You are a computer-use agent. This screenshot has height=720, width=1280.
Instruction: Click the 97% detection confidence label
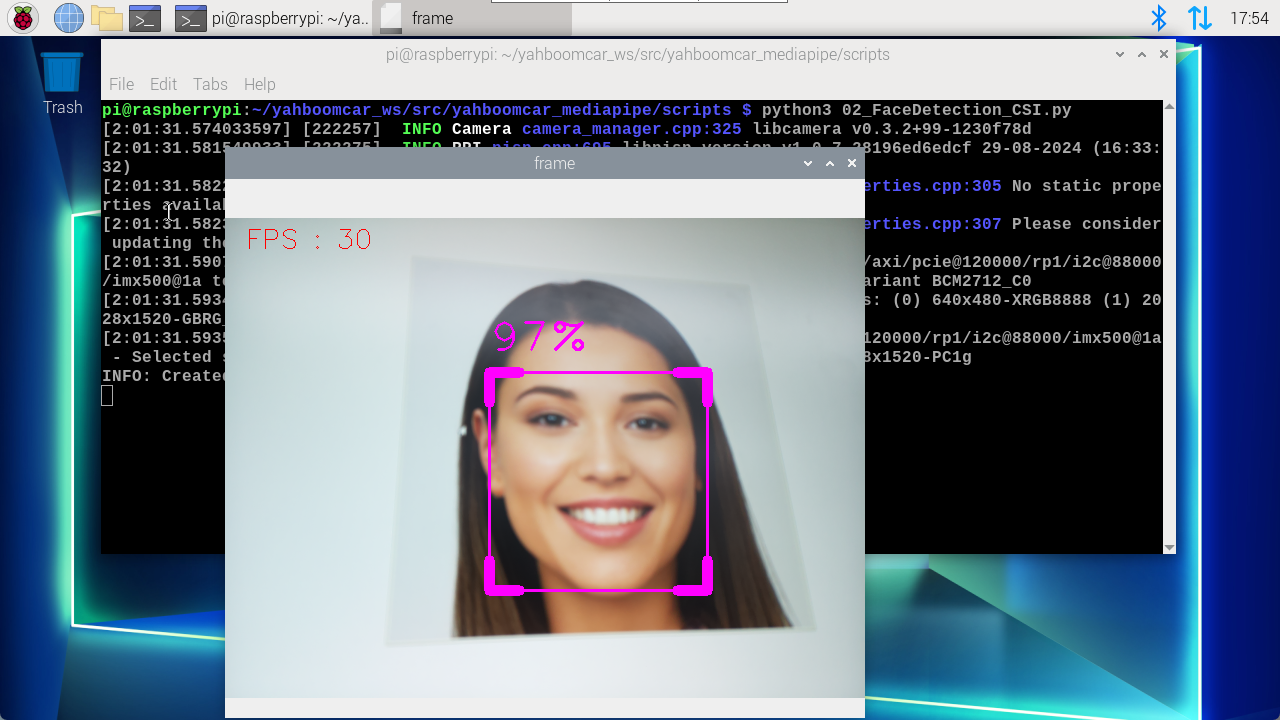point(540,337)
